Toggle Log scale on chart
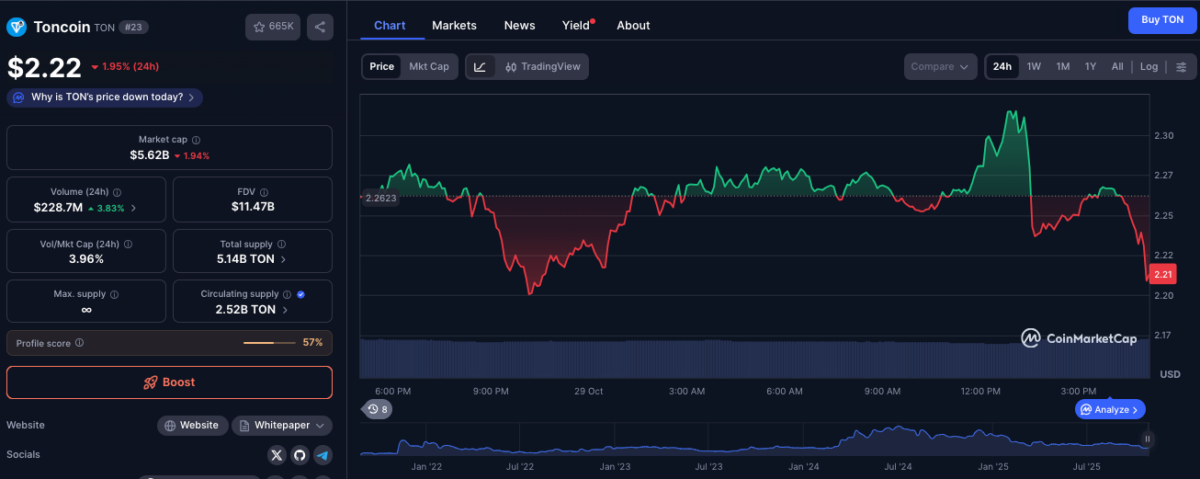This screenshot has width=1200, height=479. [x=1148, y=67]
